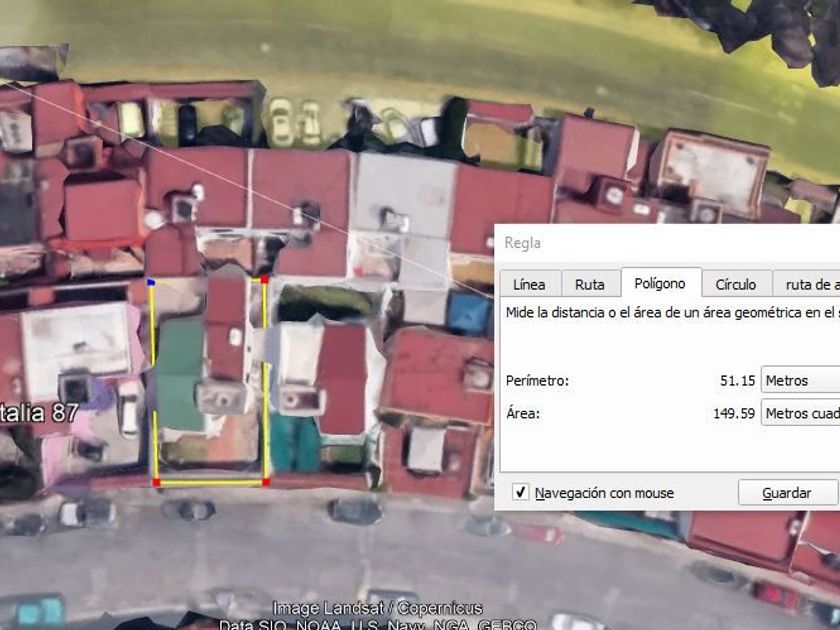Toggle Navegación con mouse checkbox
Viewport: 840px width, 630px height.
[x=520, y=492]
